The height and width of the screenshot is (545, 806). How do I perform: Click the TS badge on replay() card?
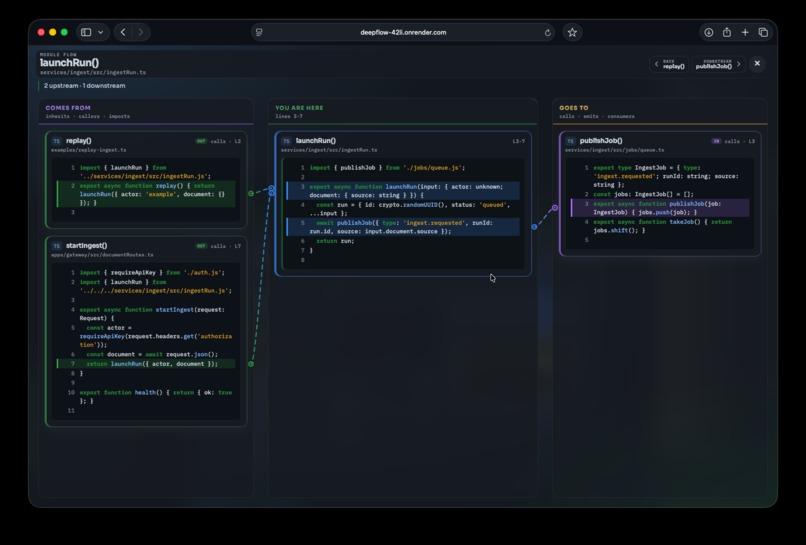tap(57, 141)
